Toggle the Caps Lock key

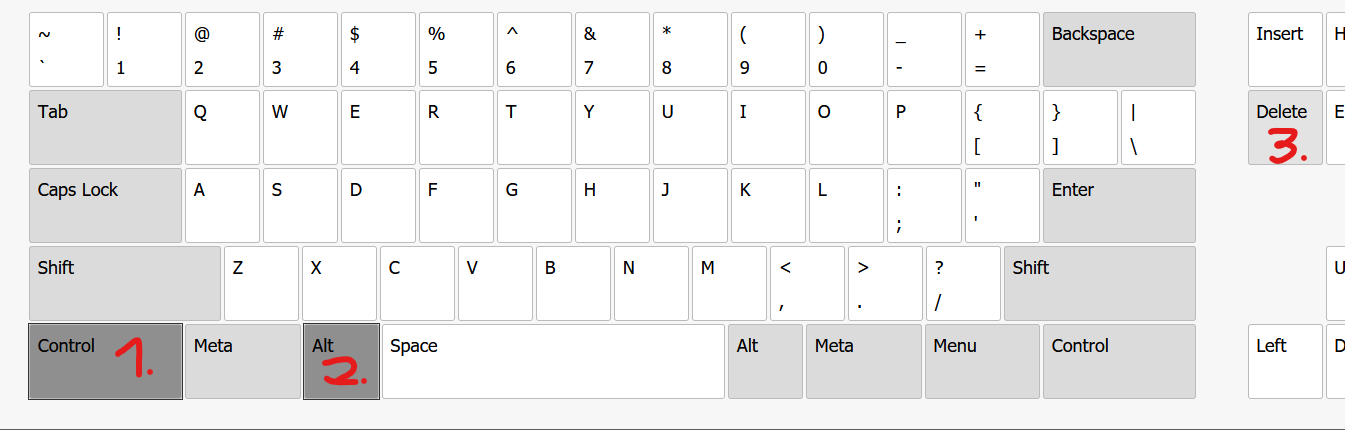[105, 205]
